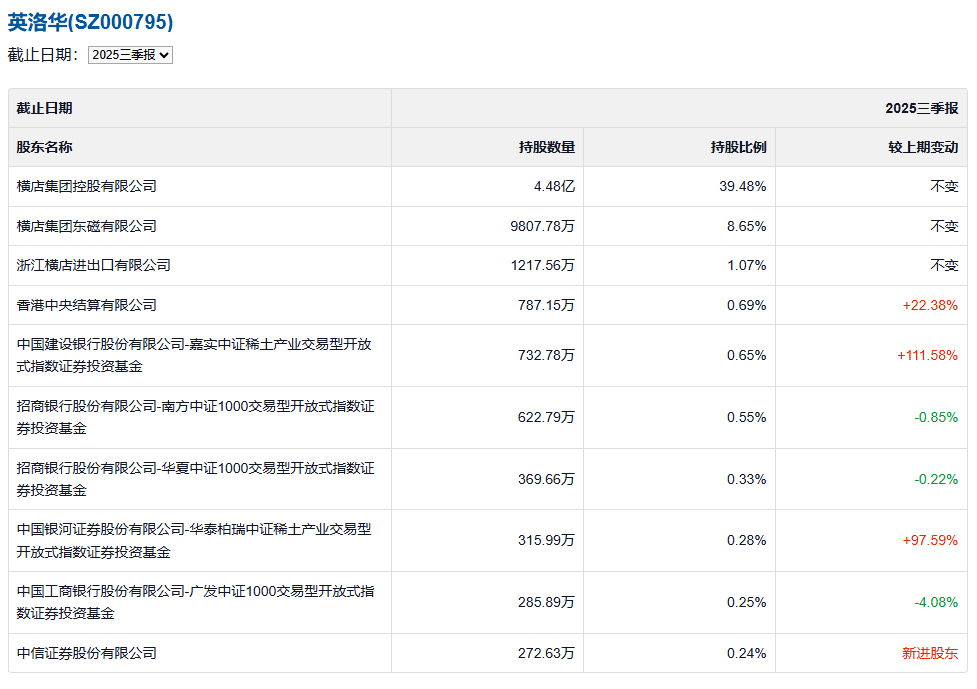The width and height of the screenshot is (977, 689).
Task: Click the 持股比例 column header
Action: [738, 147]
